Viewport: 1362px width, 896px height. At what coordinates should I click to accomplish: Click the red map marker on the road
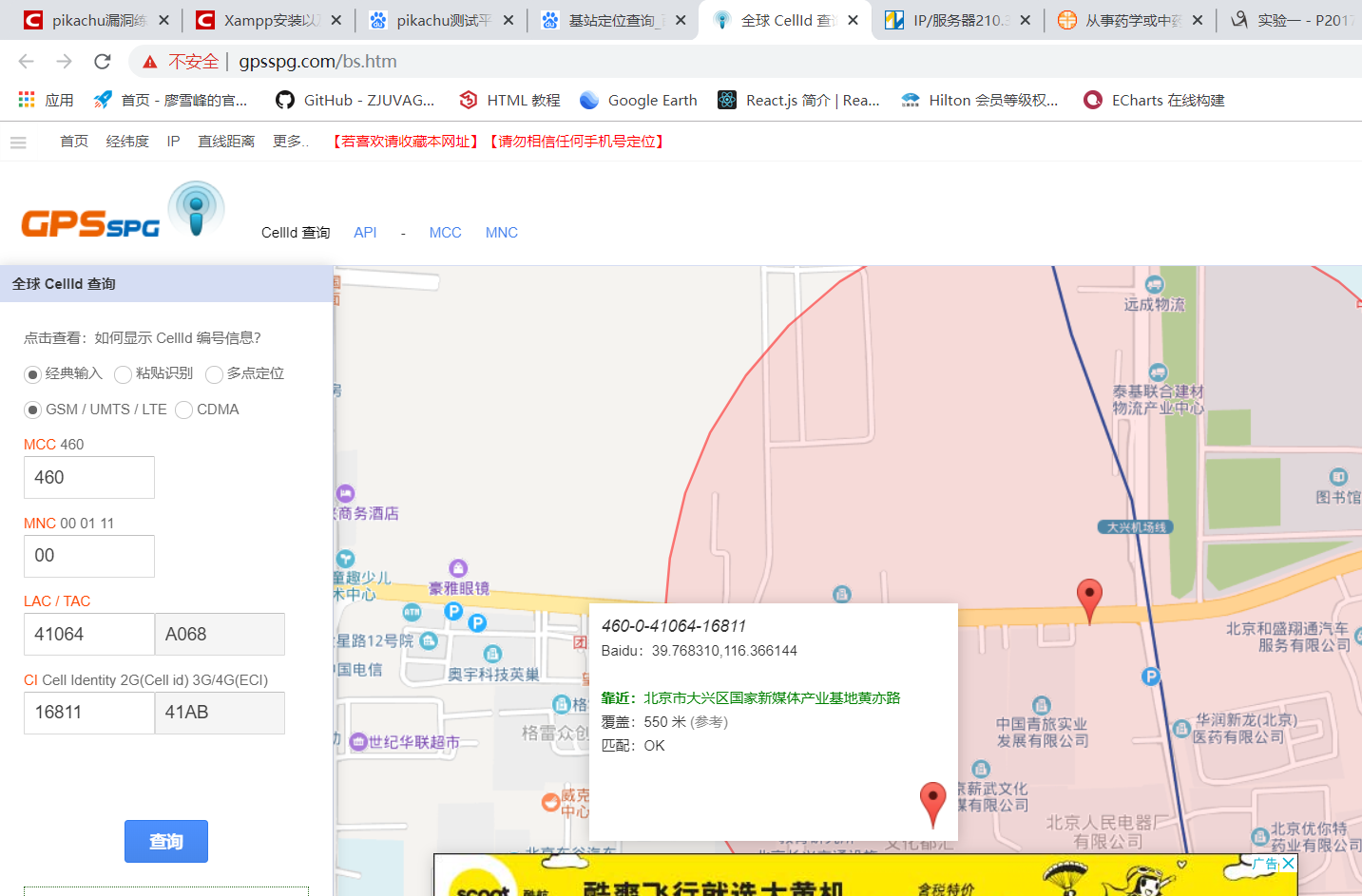coord(1089,601)
